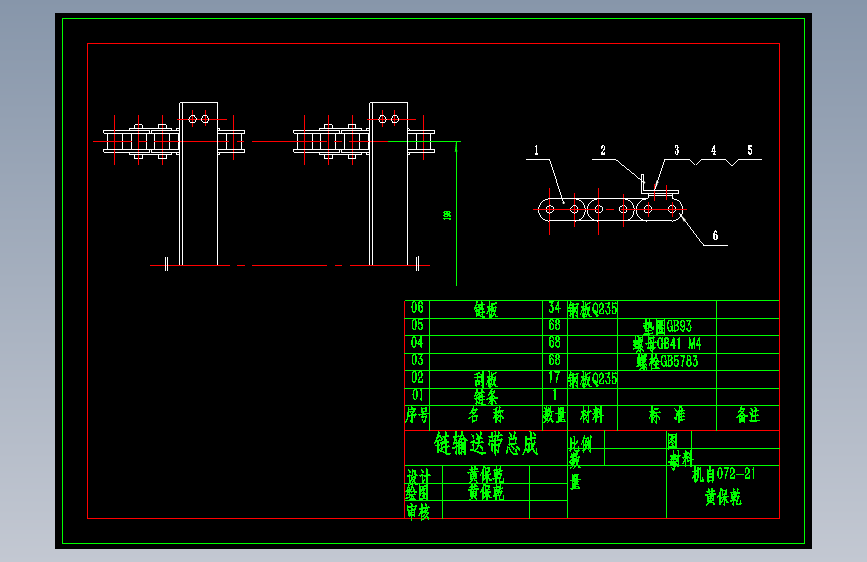867x562 pixels.
Task: Select the cell 垫圈GB93 in row 05
Action: tap(667, 326)
